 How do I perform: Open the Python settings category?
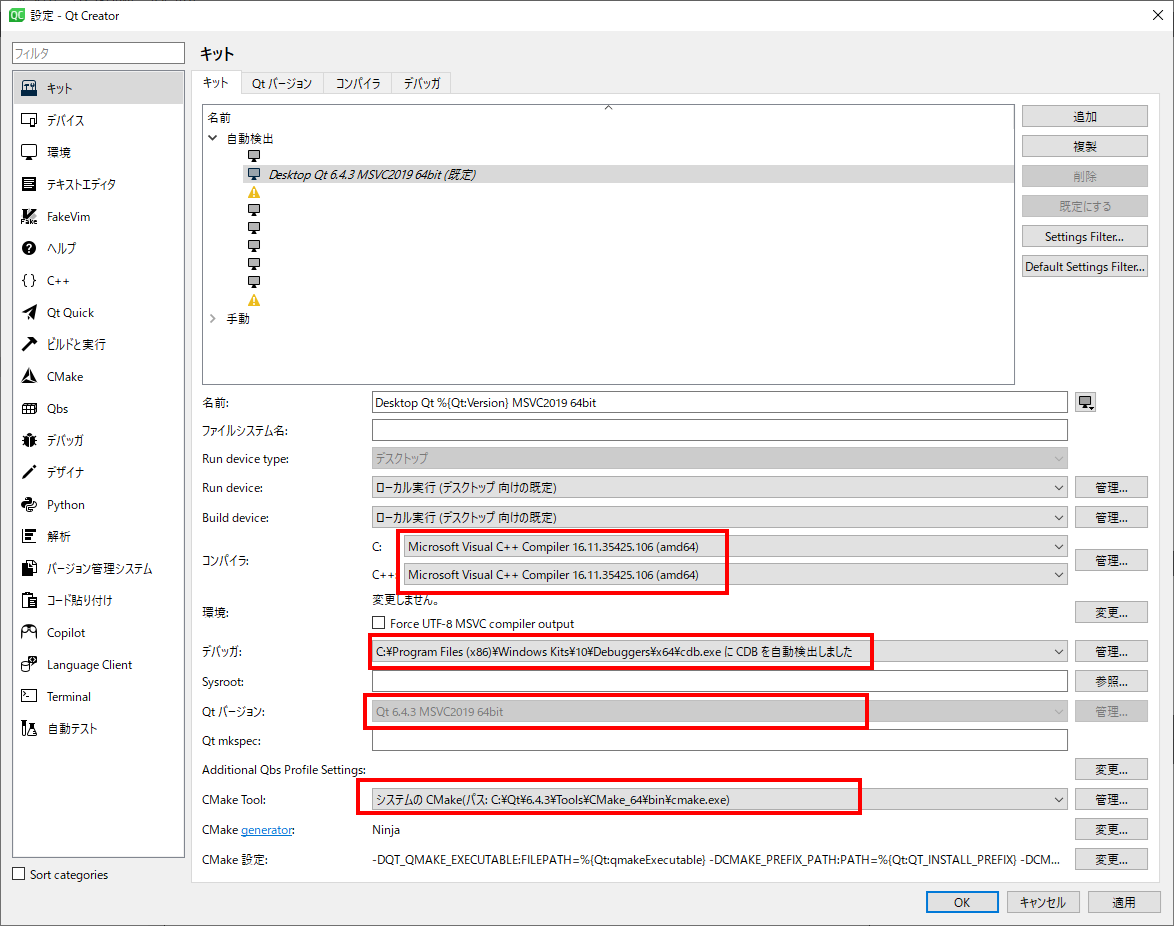click(x=98, y=505)
